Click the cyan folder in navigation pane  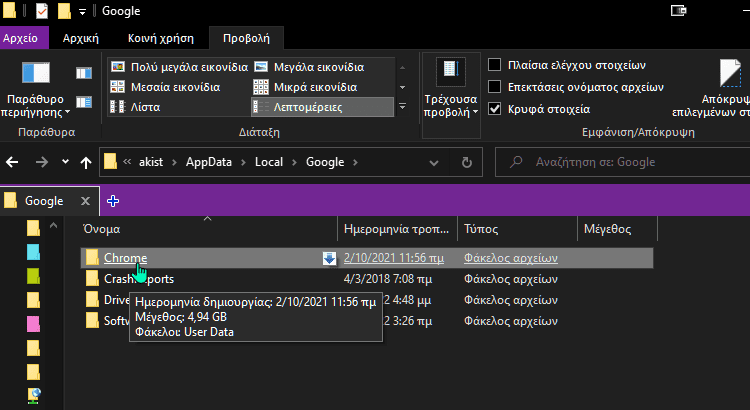pos(33,252)
